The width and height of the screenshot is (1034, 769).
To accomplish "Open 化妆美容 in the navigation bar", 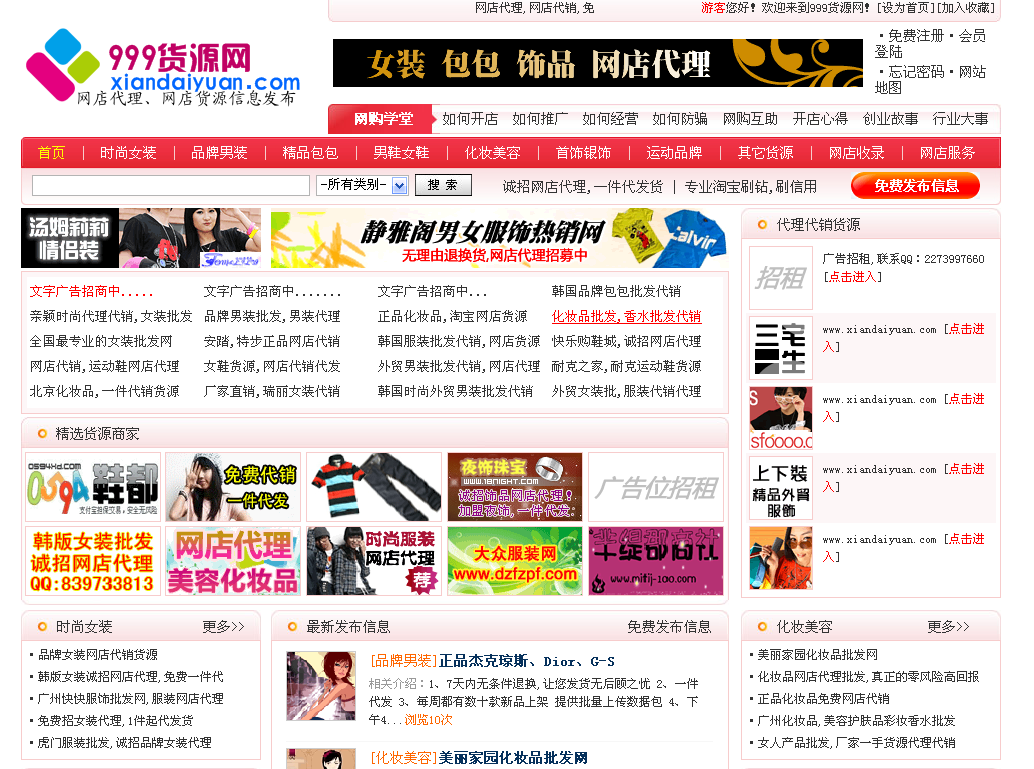I will click(492, 153).
